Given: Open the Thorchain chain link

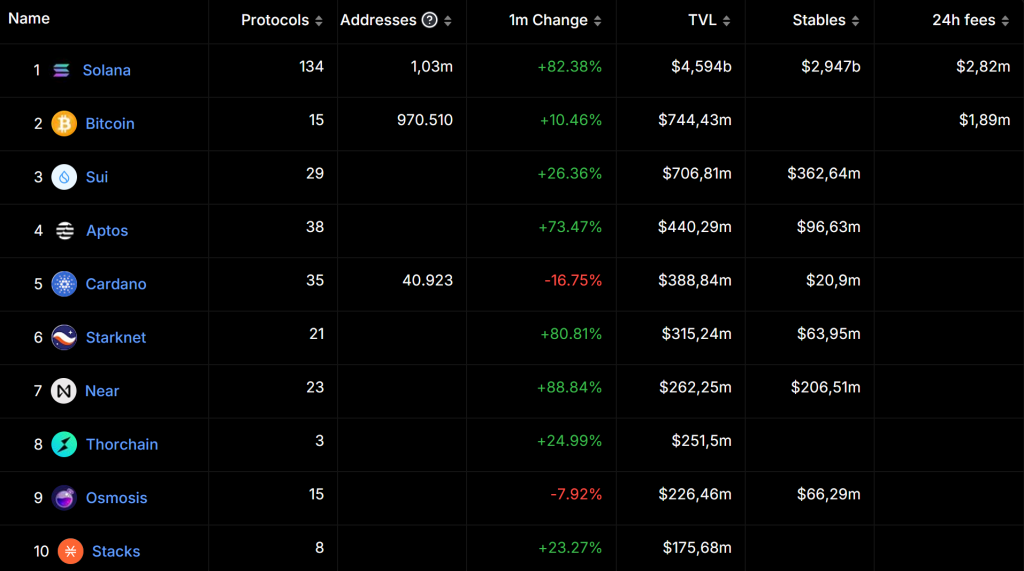Looking at the screenshot, I should click(122, 444).
